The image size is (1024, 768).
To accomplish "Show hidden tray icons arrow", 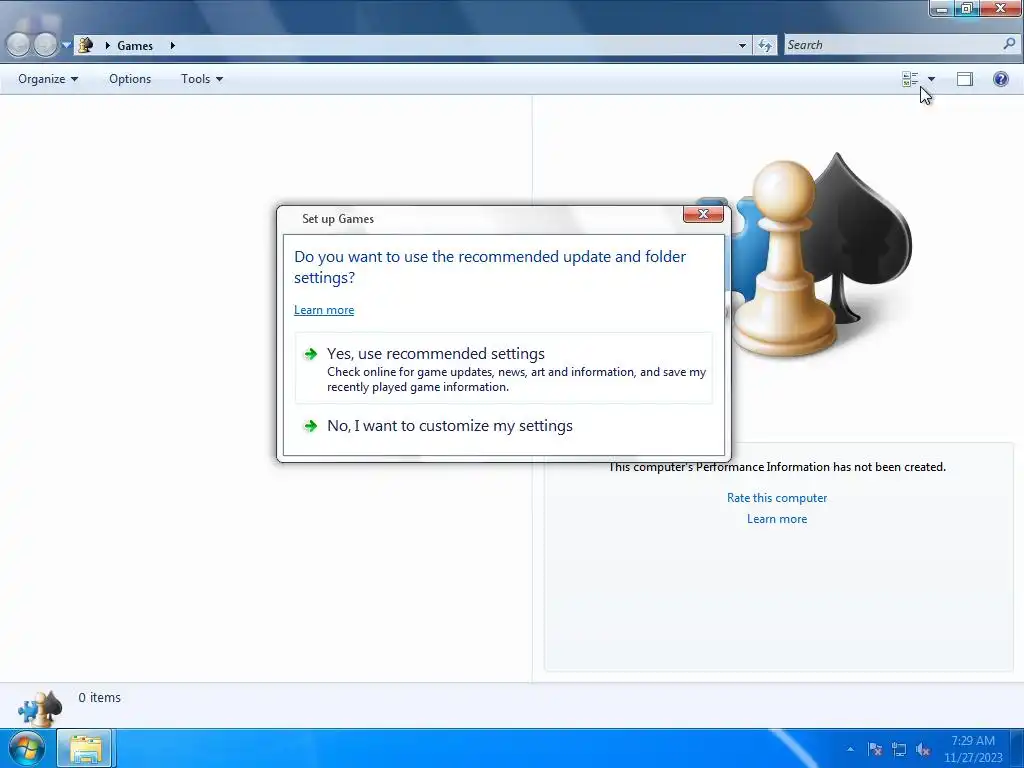I will pos(850,749).
